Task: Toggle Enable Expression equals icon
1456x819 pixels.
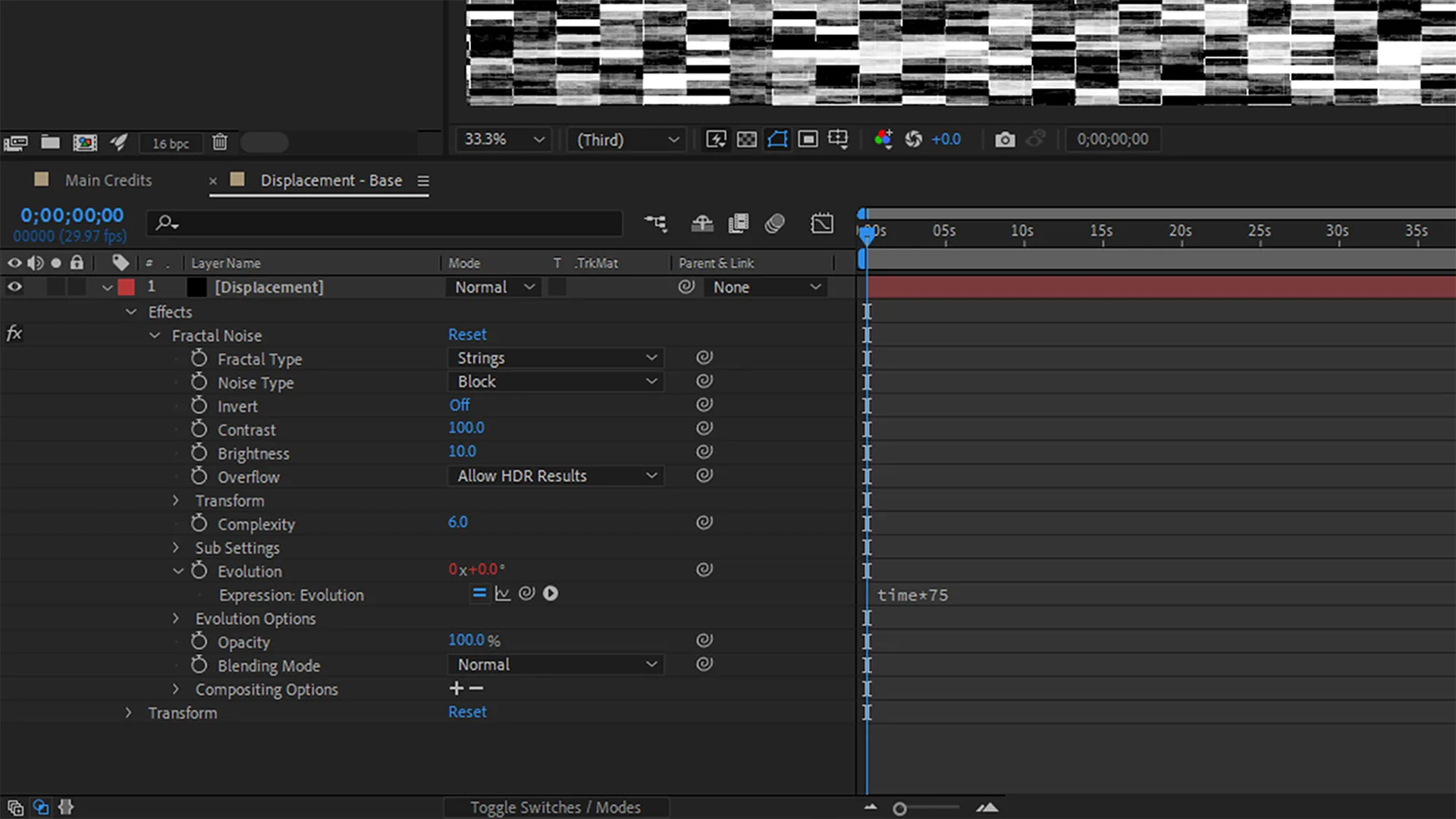Action: coord(479,594)
